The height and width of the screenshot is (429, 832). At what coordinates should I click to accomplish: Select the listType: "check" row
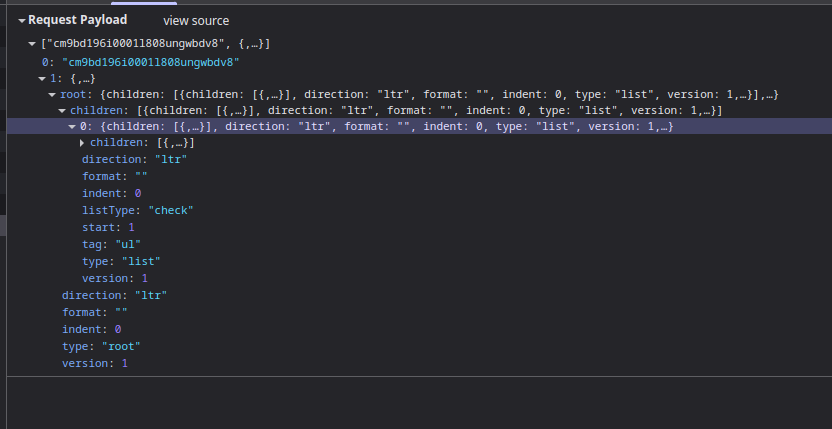click(x=137, y=210)
